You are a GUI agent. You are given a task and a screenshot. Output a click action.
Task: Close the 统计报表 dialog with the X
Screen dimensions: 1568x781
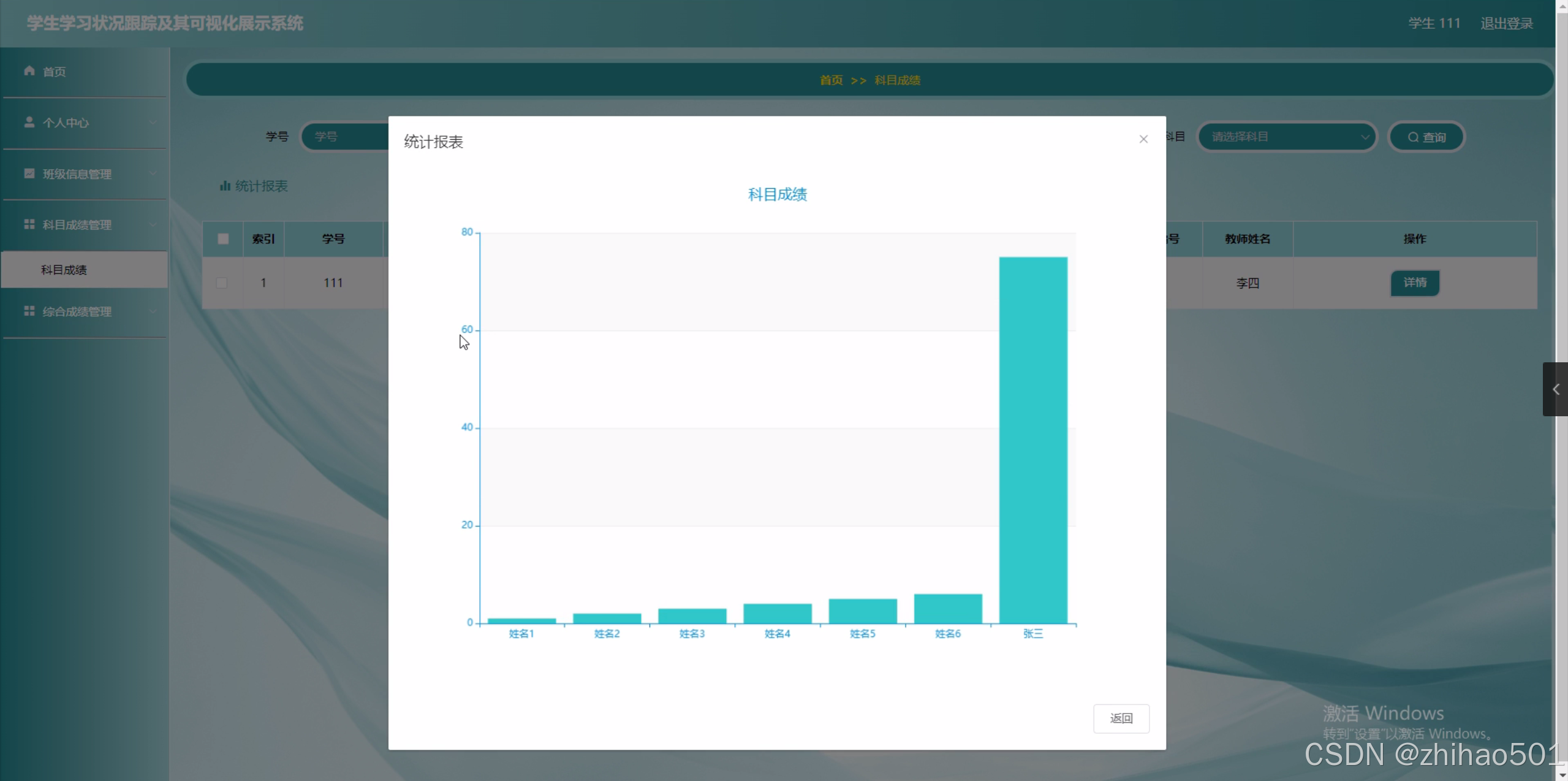pyautogui.click(x=1143, y=140)
